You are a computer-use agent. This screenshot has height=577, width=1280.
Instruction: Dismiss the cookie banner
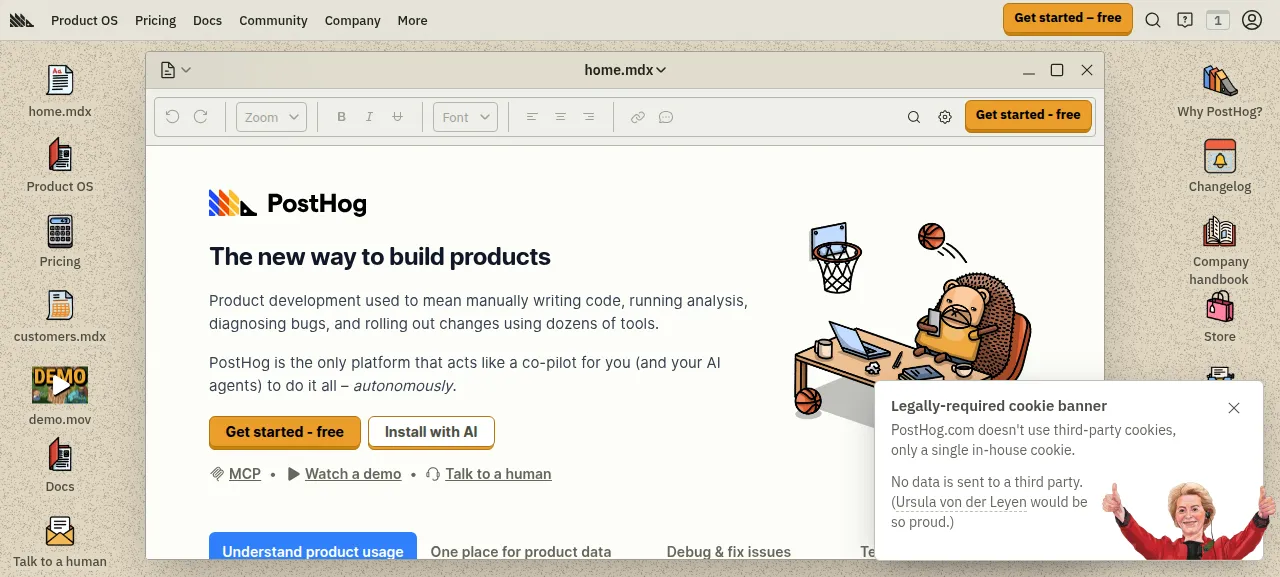pyautogui.click(x=1234, y=408)
